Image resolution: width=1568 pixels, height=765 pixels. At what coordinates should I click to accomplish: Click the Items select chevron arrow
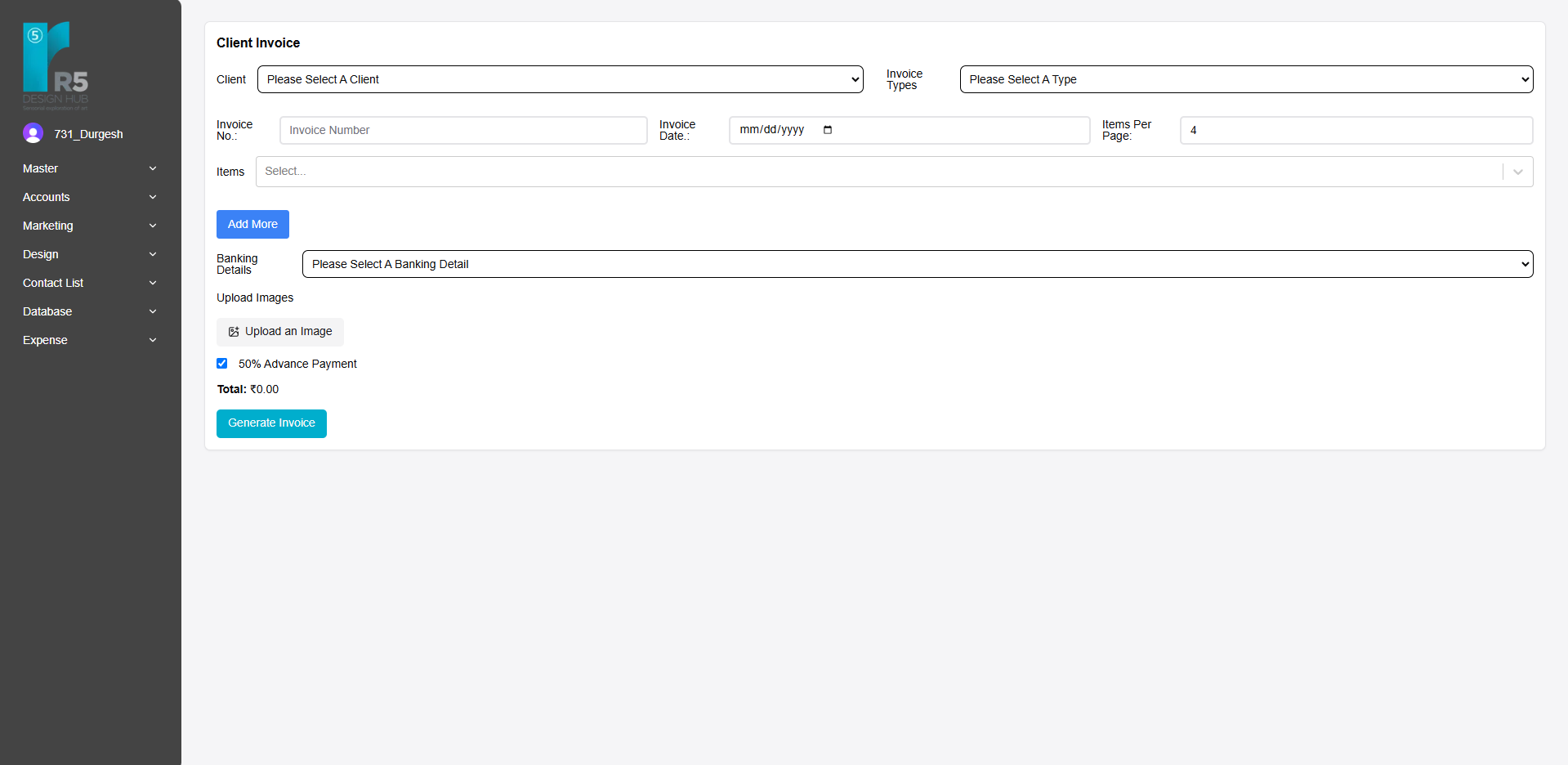click(1517, 172)
